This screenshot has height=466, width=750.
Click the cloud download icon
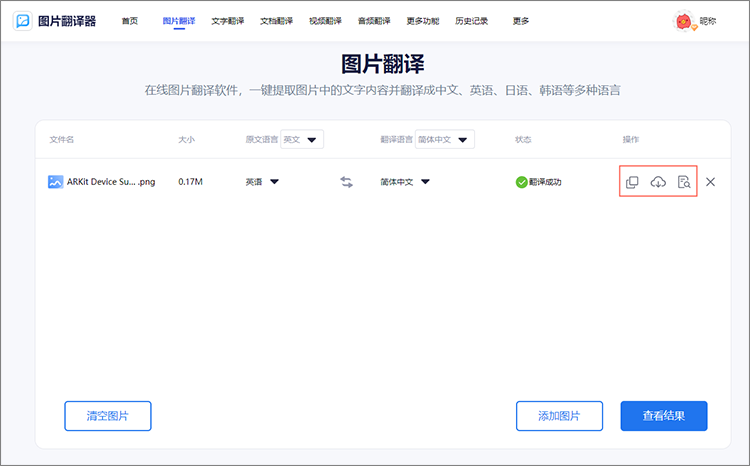(x=658, y=182)
